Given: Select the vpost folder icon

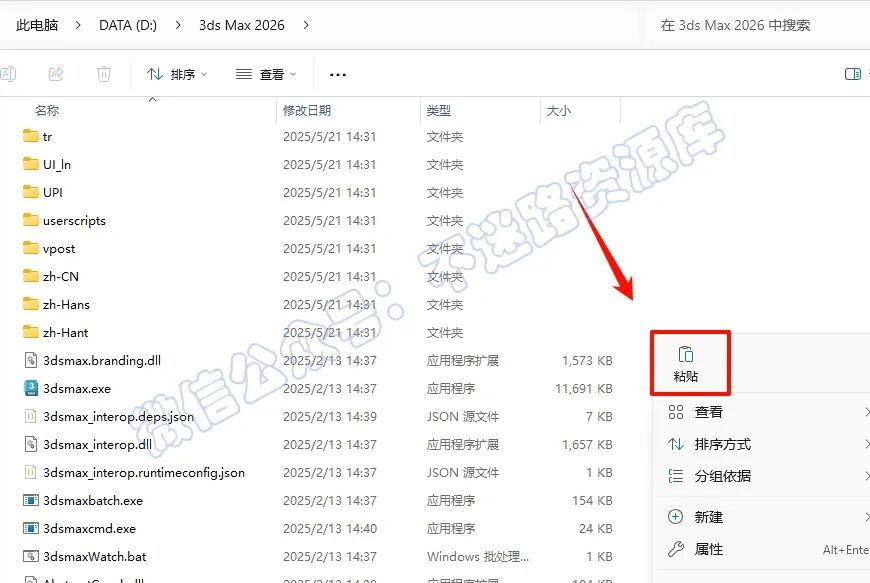Looking at the screenshot, I should pos(31,248).
